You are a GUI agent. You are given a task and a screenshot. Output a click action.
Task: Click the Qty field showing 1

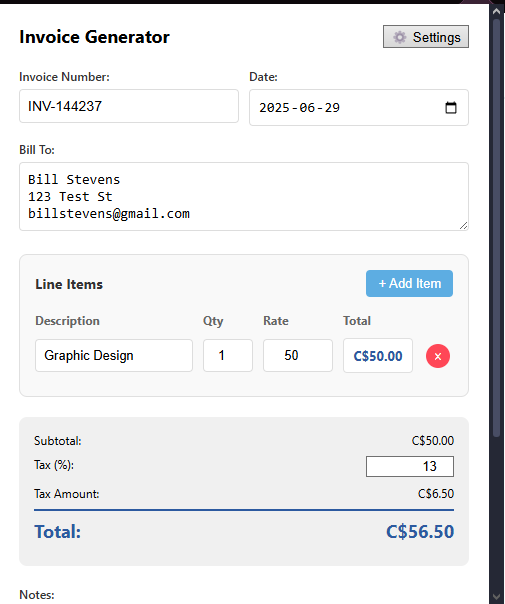pyautogui.click(x=228, y=356)
